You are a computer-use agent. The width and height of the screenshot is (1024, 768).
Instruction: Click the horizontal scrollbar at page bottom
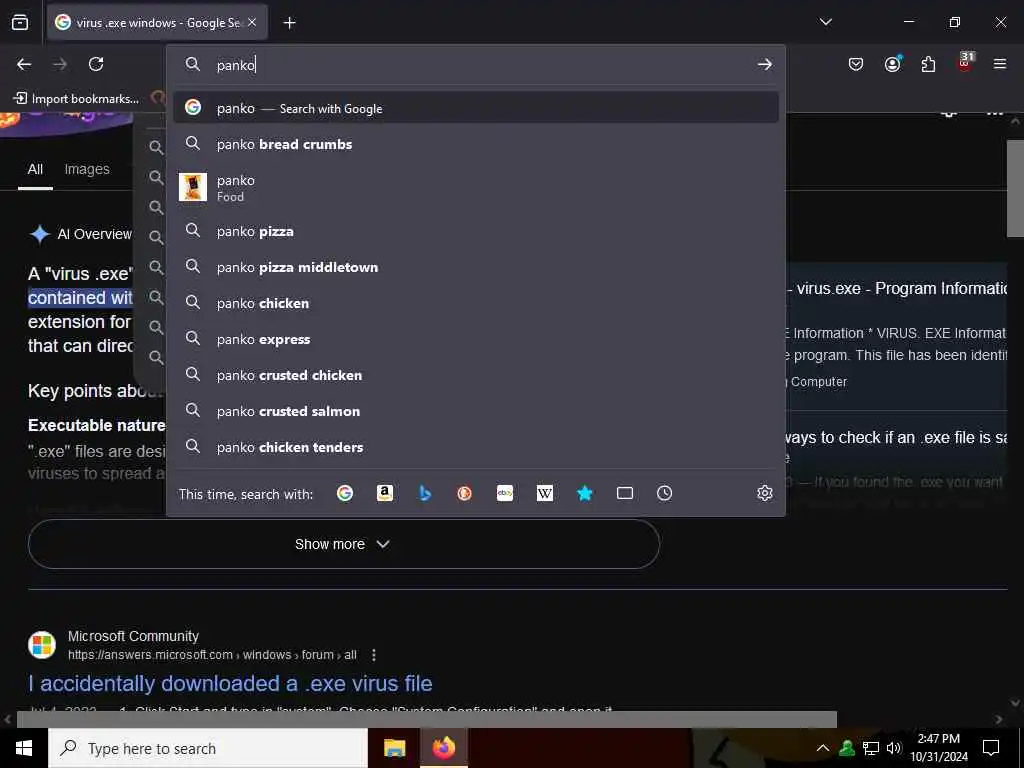pos(426,719)
